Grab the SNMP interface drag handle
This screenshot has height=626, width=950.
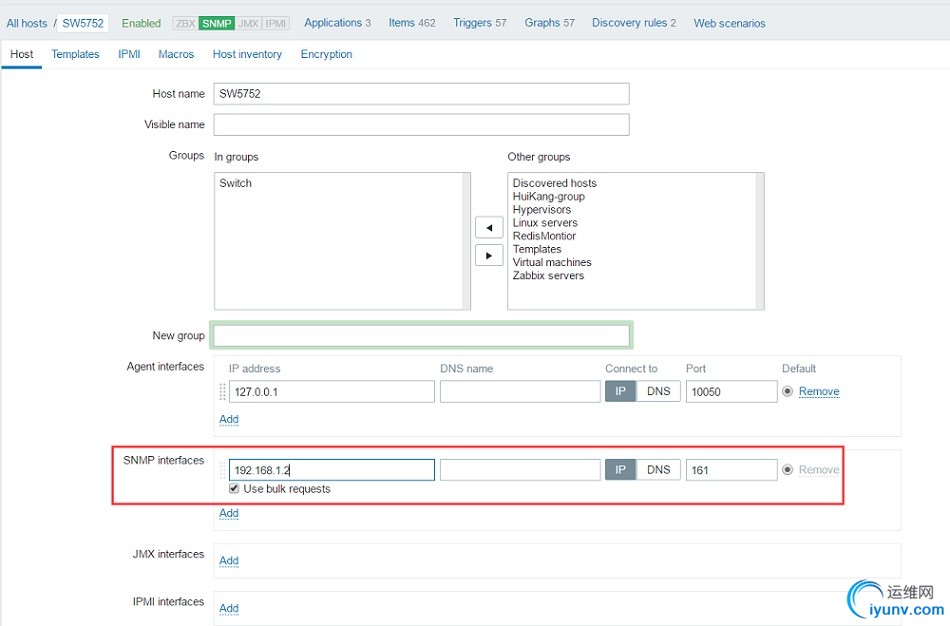pos(222,470)
